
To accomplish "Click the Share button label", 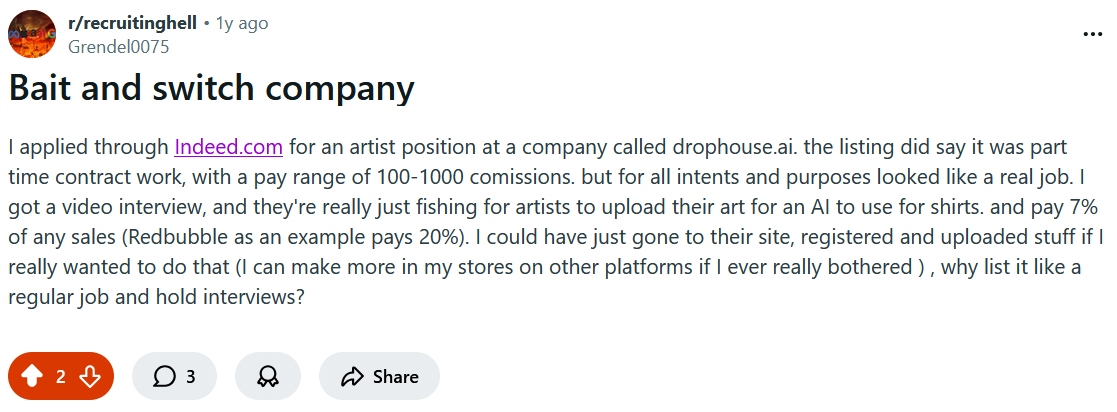I will pyautogui.click(x=395, y=377).
